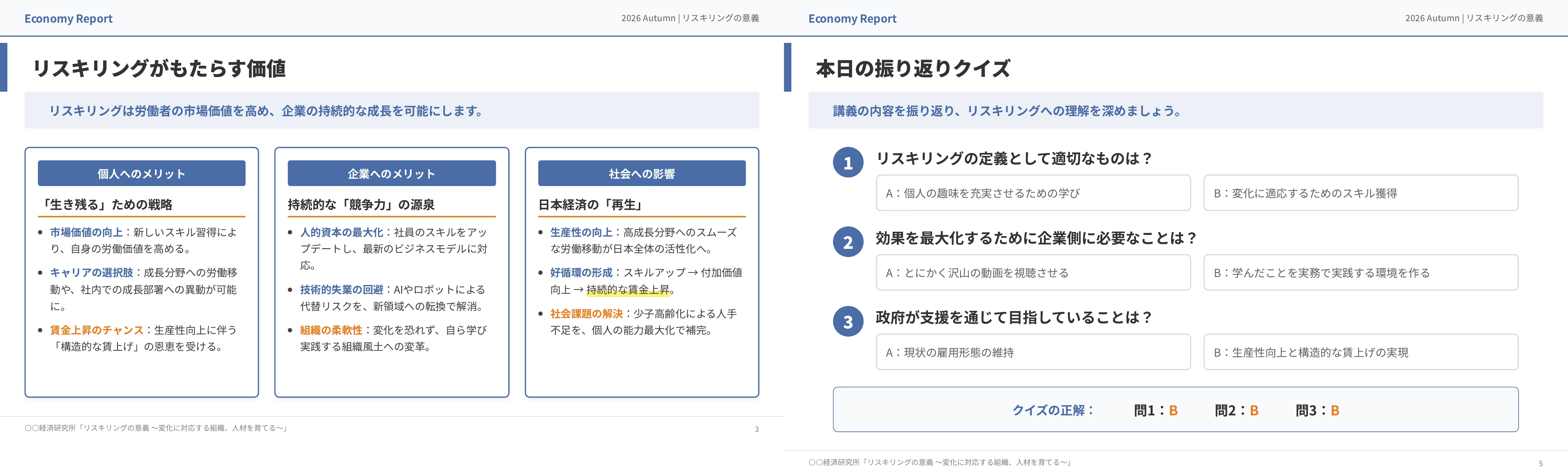Click the '○○経済研究所' footer on the quiz slide
Screen dimensions: 1568x475
click(x=940, y=462)
